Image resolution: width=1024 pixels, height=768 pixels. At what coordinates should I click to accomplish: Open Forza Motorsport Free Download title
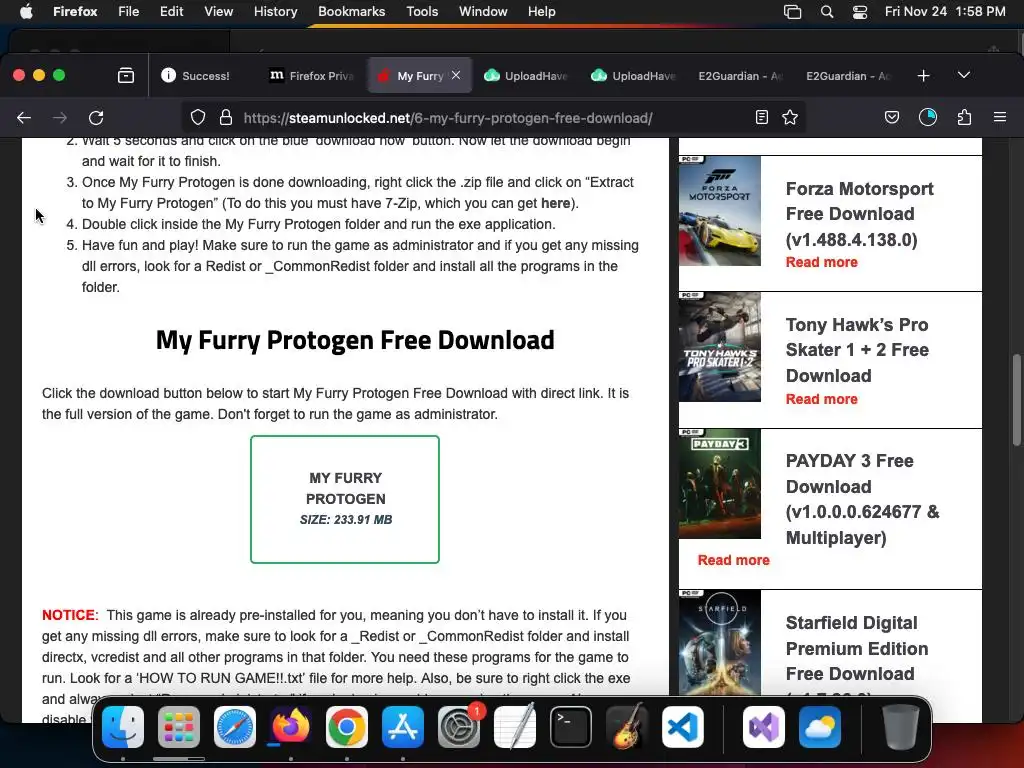(859, 214)
